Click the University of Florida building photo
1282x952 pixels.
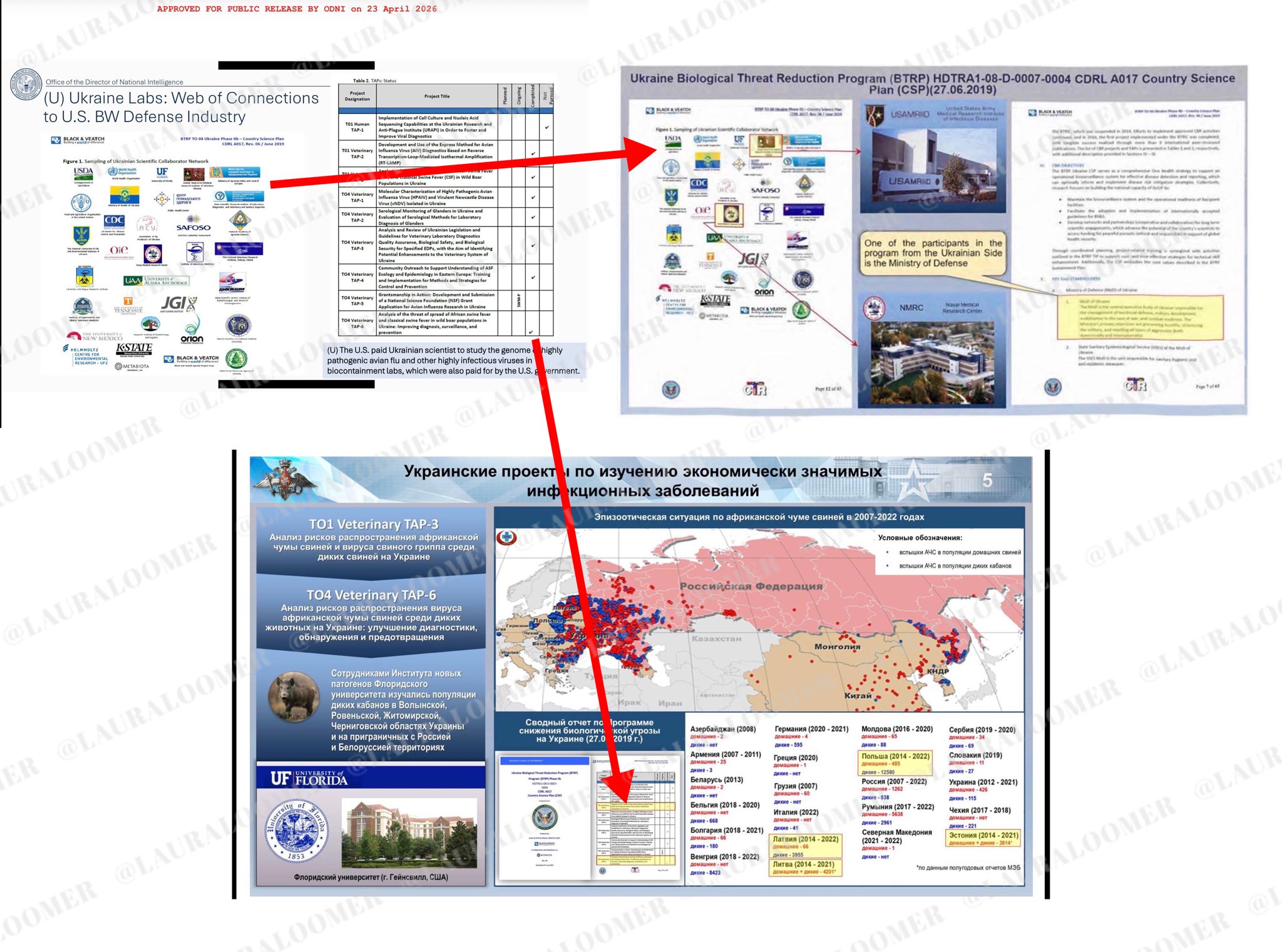[x=409, y=832]
